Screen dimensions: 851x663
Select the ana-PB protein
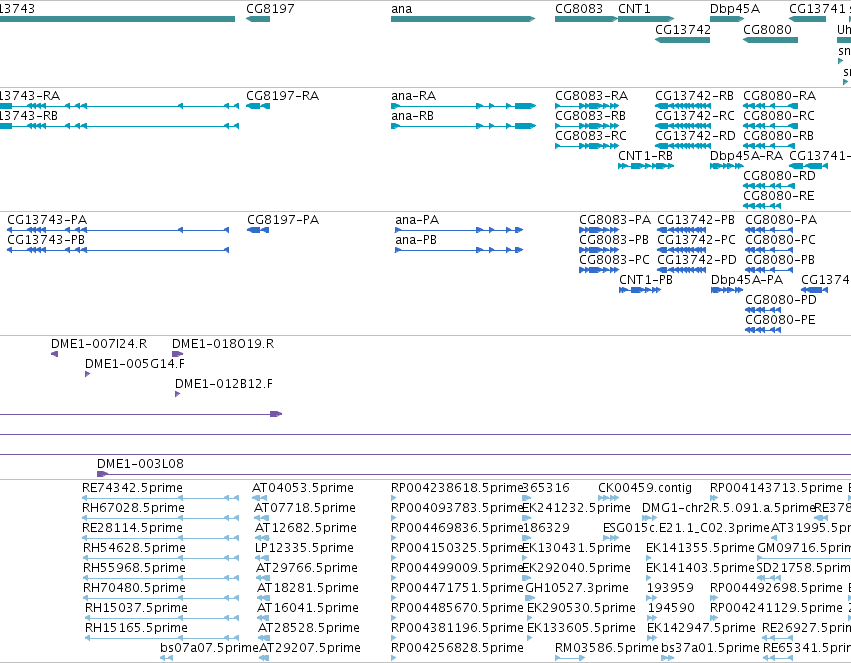(x=459, y=250)
